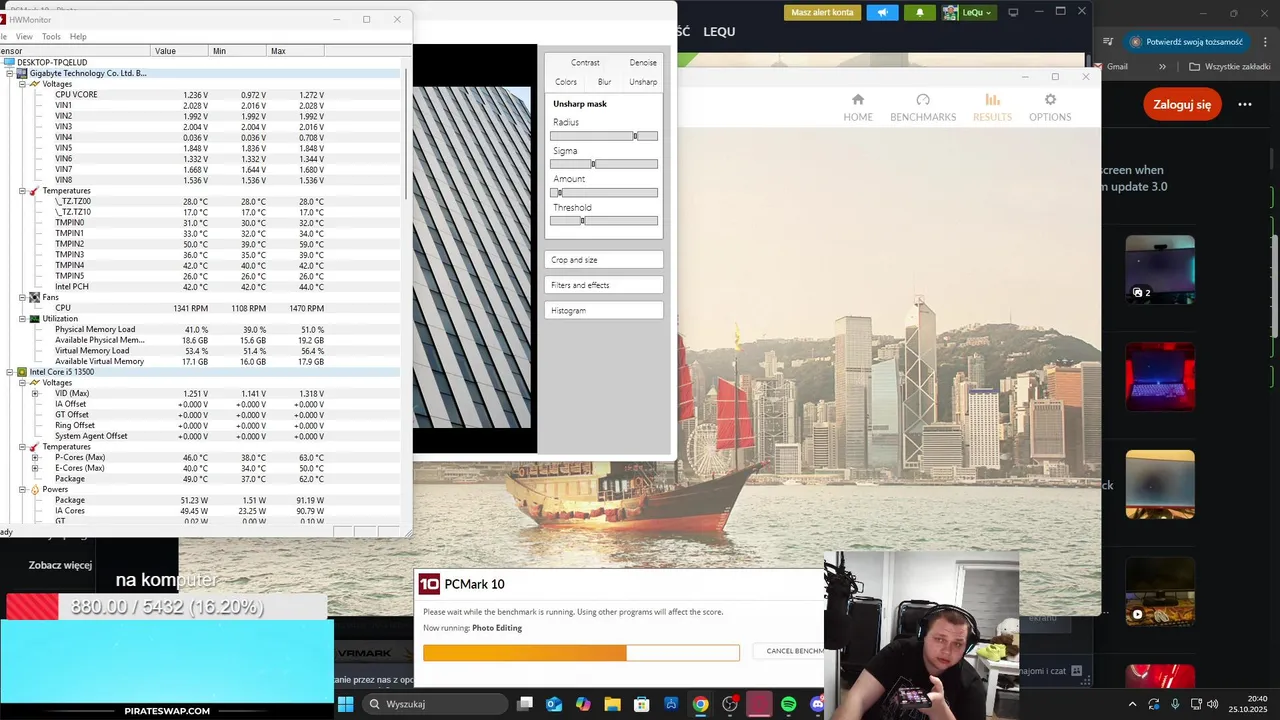This screenshot has height=720, width=1280.
Task: Click the Wyszukaj taskbar search box
Action: (x=436, y=704)
